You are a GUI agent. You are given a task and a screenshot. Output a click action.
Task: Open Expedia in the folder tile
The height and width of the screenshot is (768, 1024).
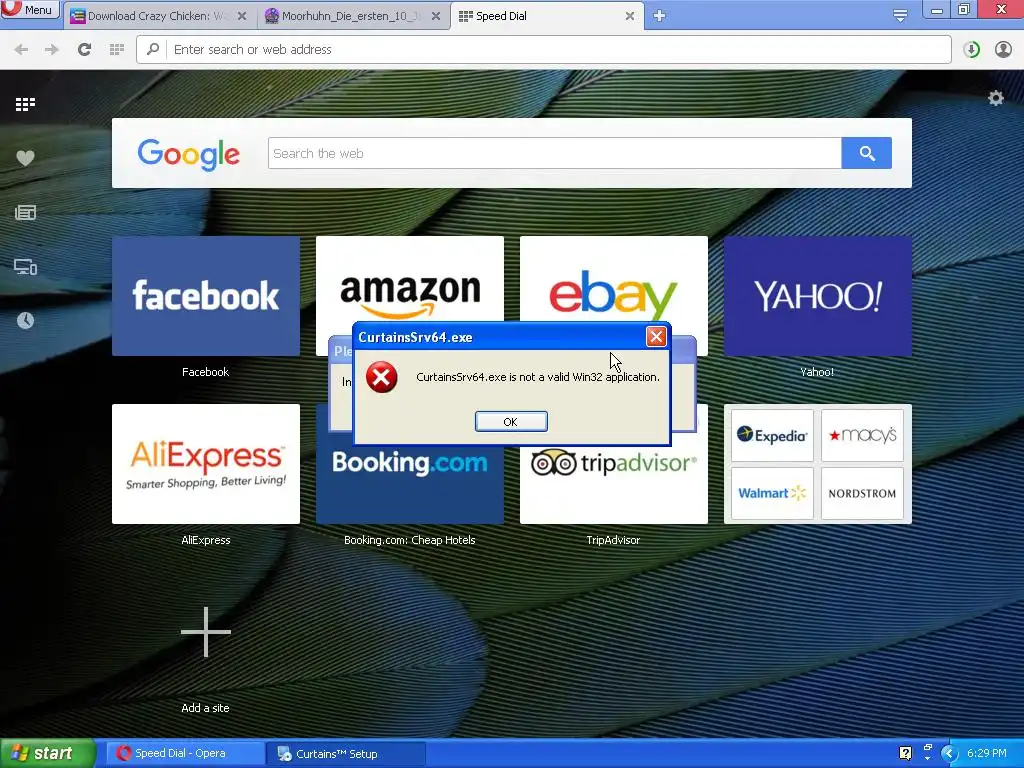tap(772, 436)
